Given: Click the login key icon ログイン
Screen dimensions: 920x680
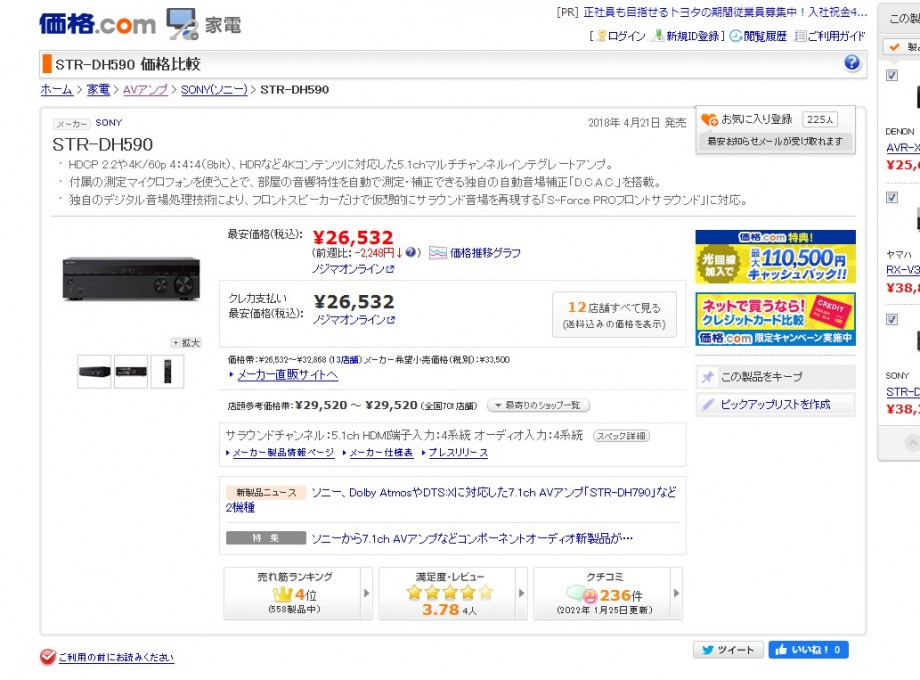Looking at the screenshot, I should 621,36.
